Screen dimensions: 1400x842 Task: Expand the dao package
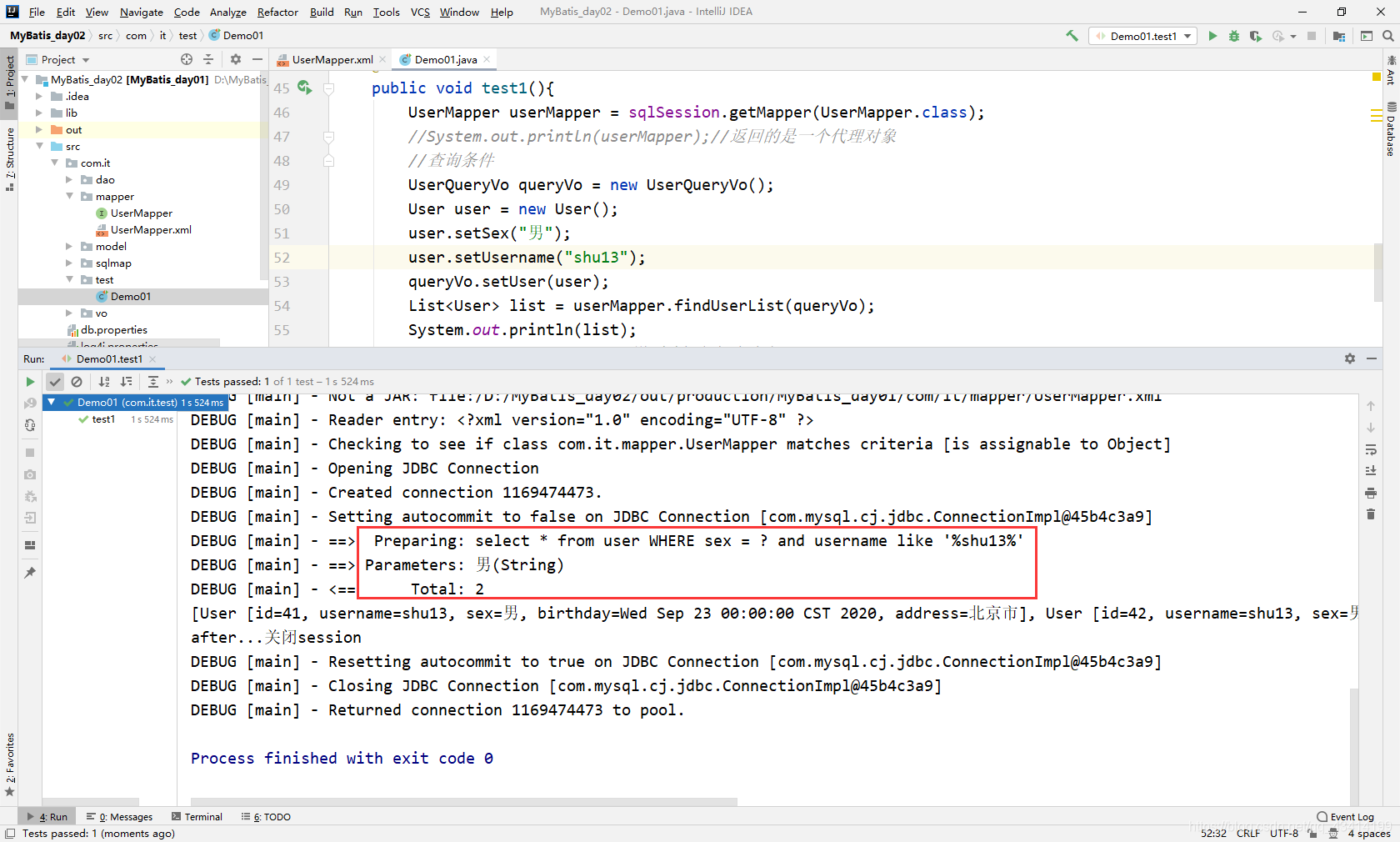click(x=69, y=179)
